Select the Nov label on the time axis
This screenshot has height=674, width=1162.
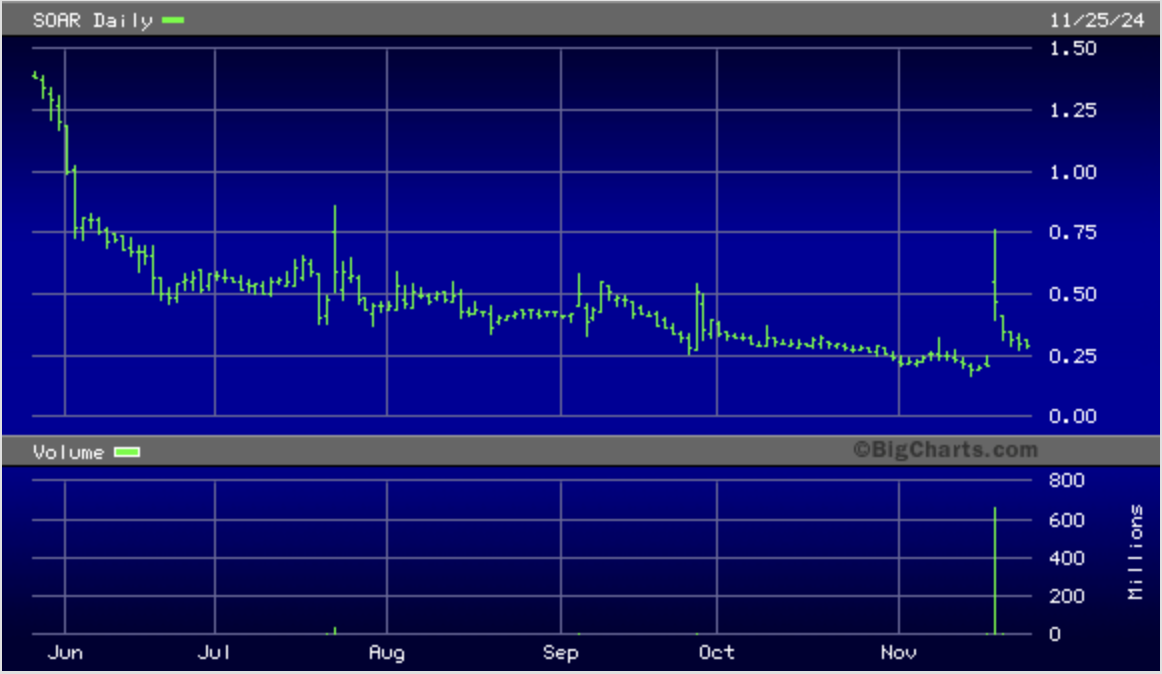pos(899,653)
